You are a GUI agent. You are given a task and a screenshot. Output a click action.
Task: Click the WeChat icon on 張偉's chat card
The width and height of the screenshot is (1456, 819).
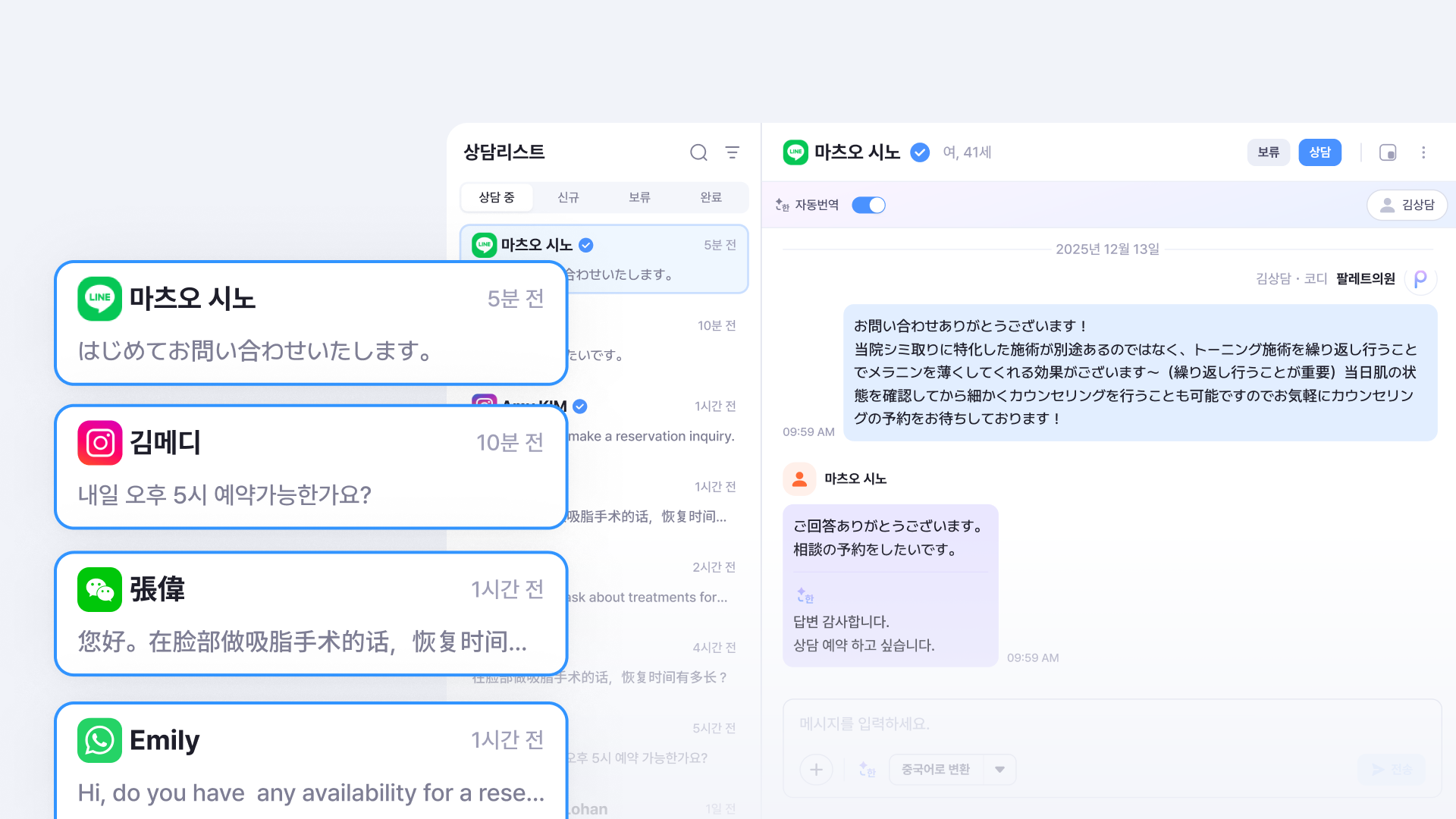coord(99,589)
